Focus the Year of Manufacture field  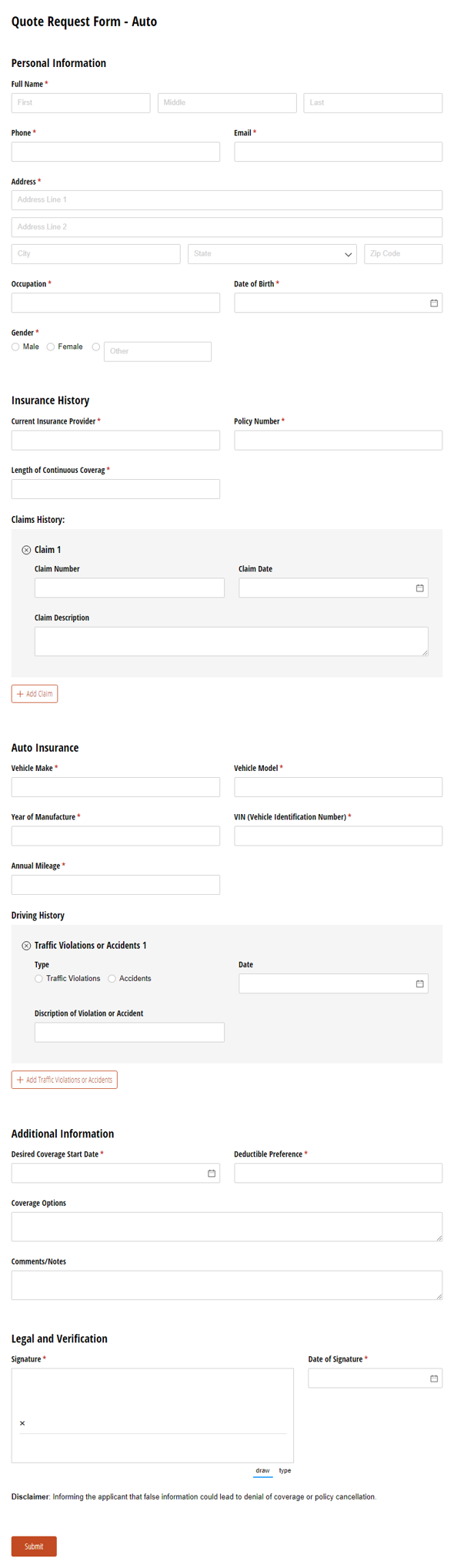point(115,836)
